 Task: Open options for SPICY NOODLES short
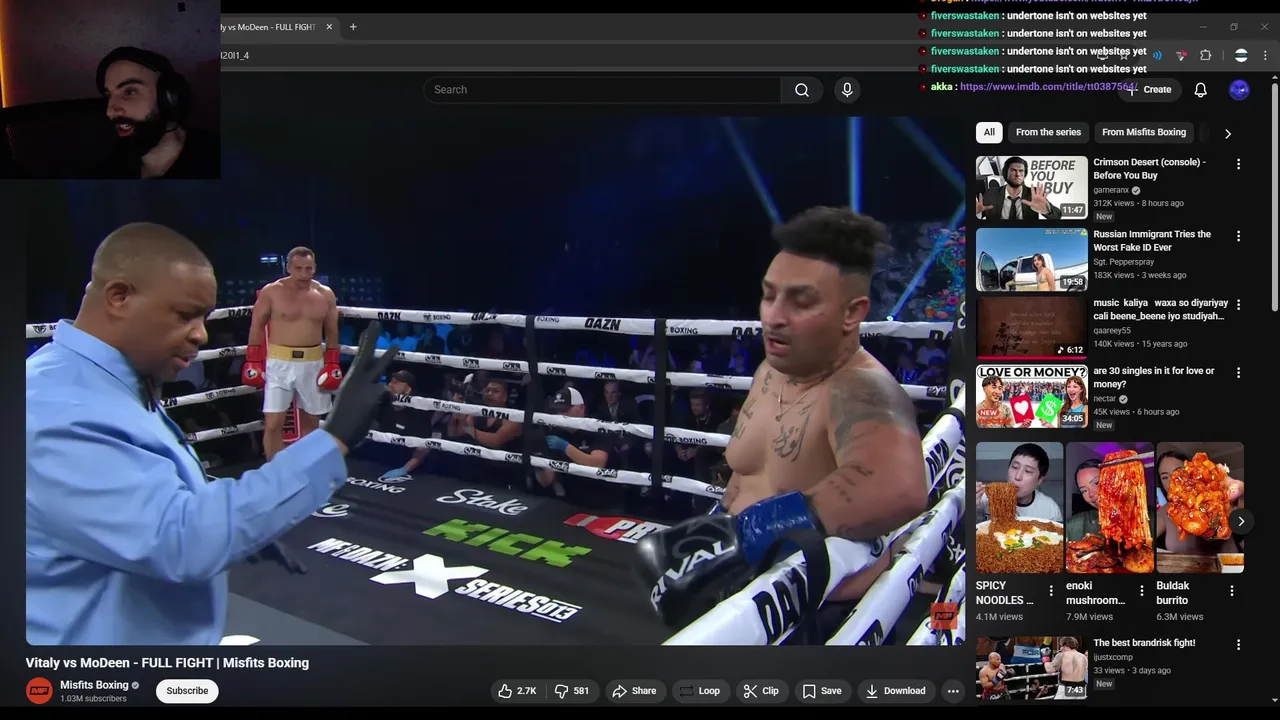(1051, 591)
